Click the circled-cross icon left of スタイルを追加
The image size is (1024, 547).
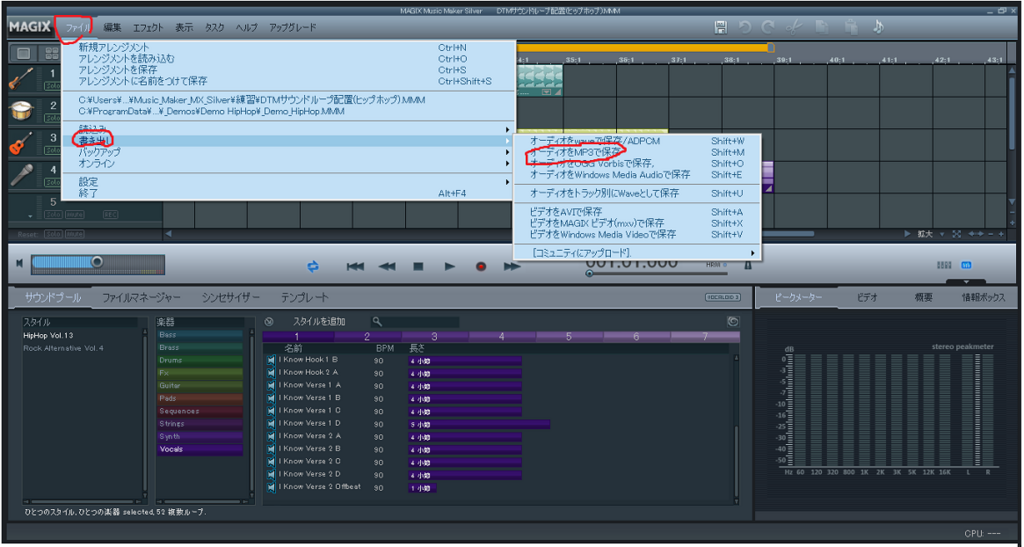point(269,322)
